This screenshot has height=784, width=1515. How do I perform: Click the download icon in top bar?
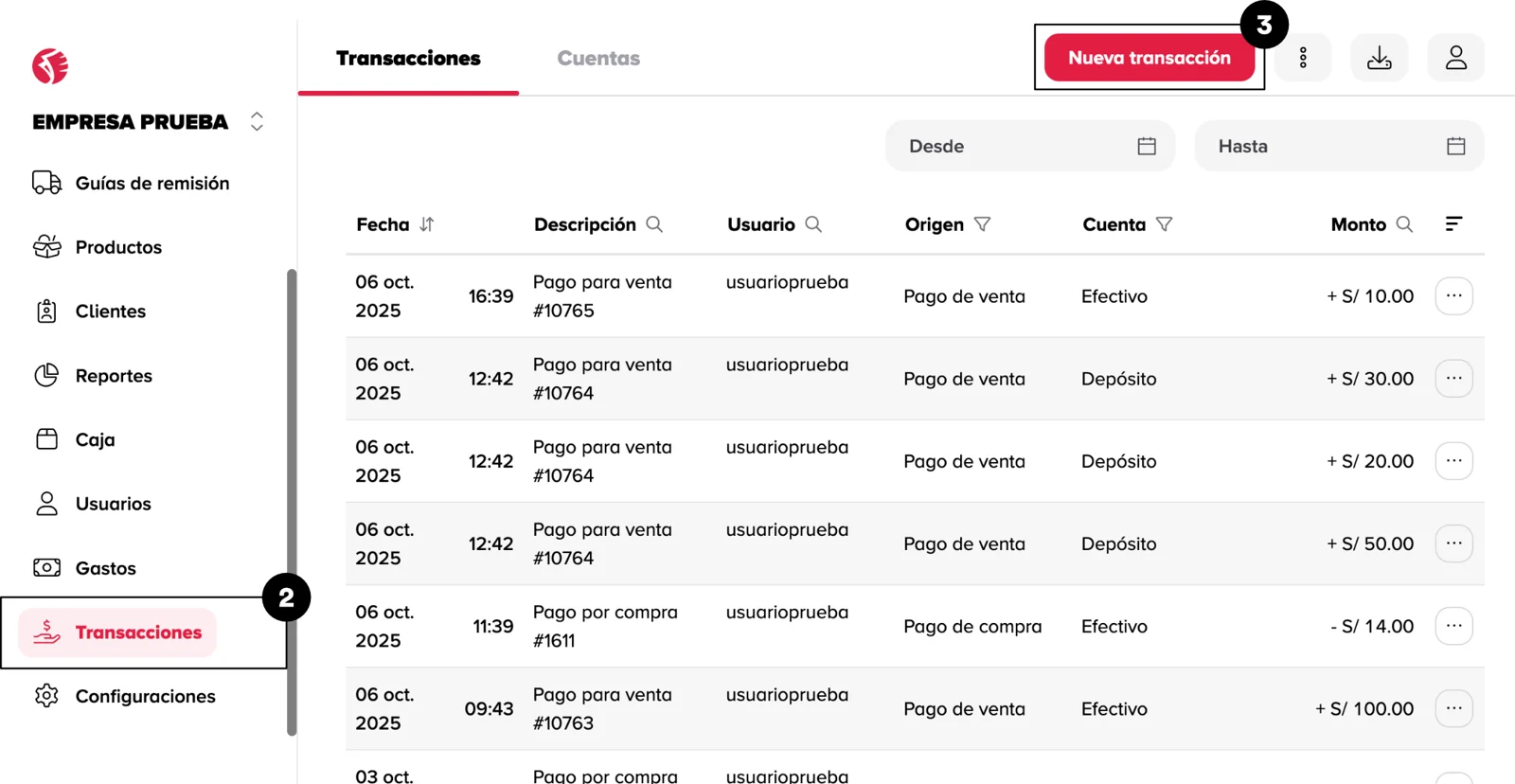[1379, 58]
